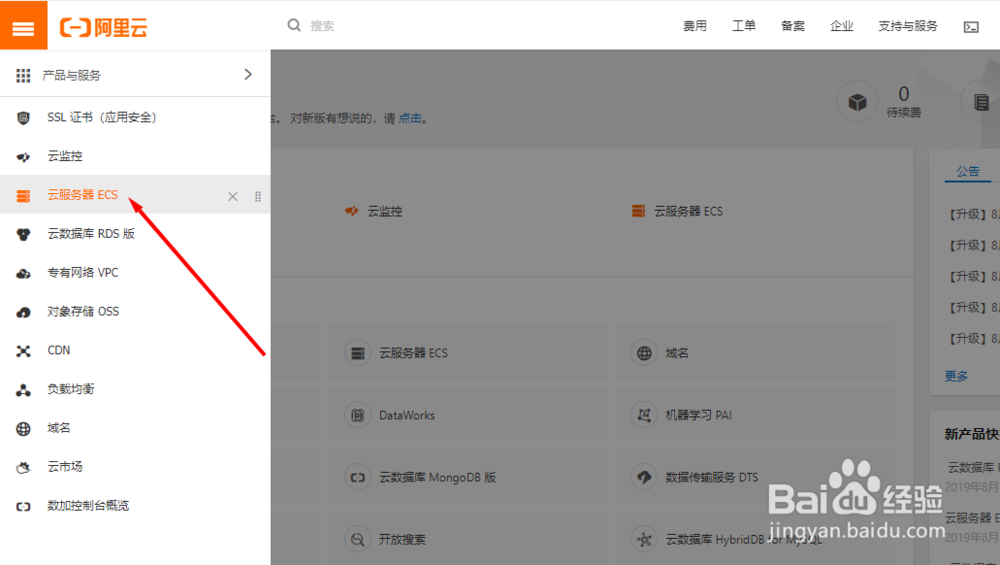The height and width of the screenshot is (565, 1000).
Task: Click the sidebar 域名 globe icon
Action: click(24, 429)
